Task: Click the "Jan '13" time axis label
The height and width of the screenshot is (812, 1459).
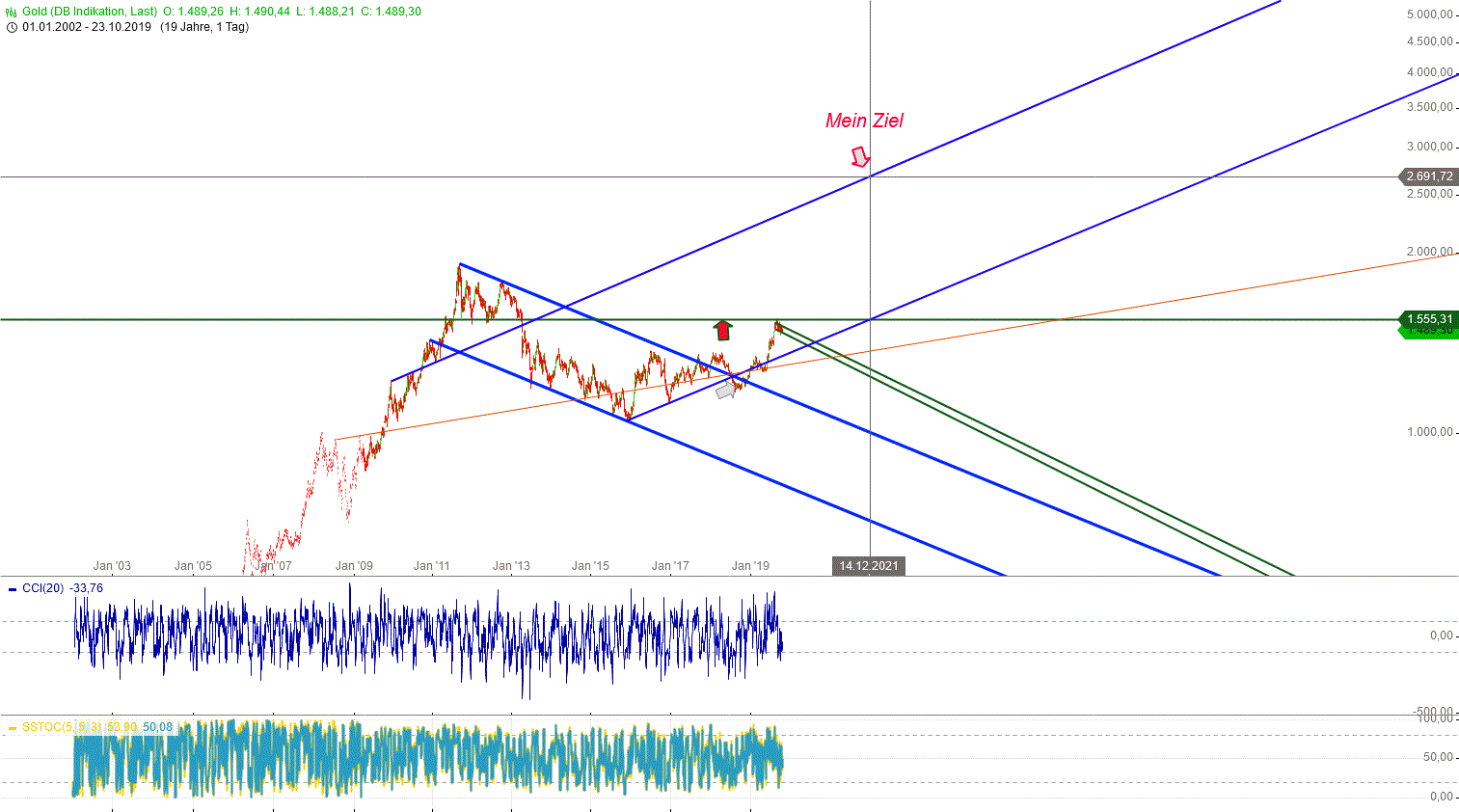Action: point(511,566)
